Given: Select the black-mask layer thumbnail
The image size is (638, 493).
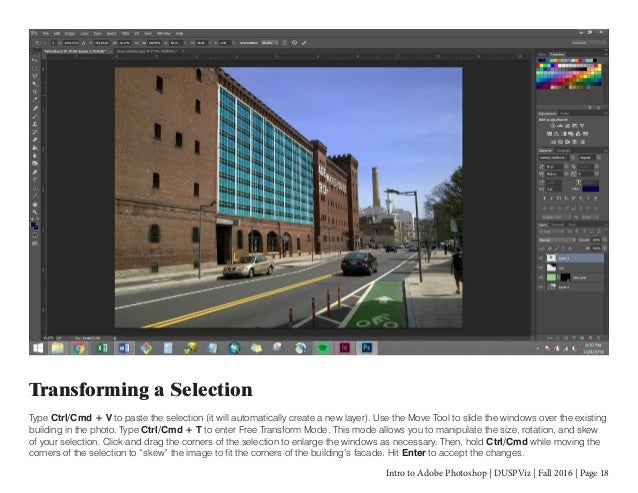Looking at the screenshot, I should pos(565,278).
